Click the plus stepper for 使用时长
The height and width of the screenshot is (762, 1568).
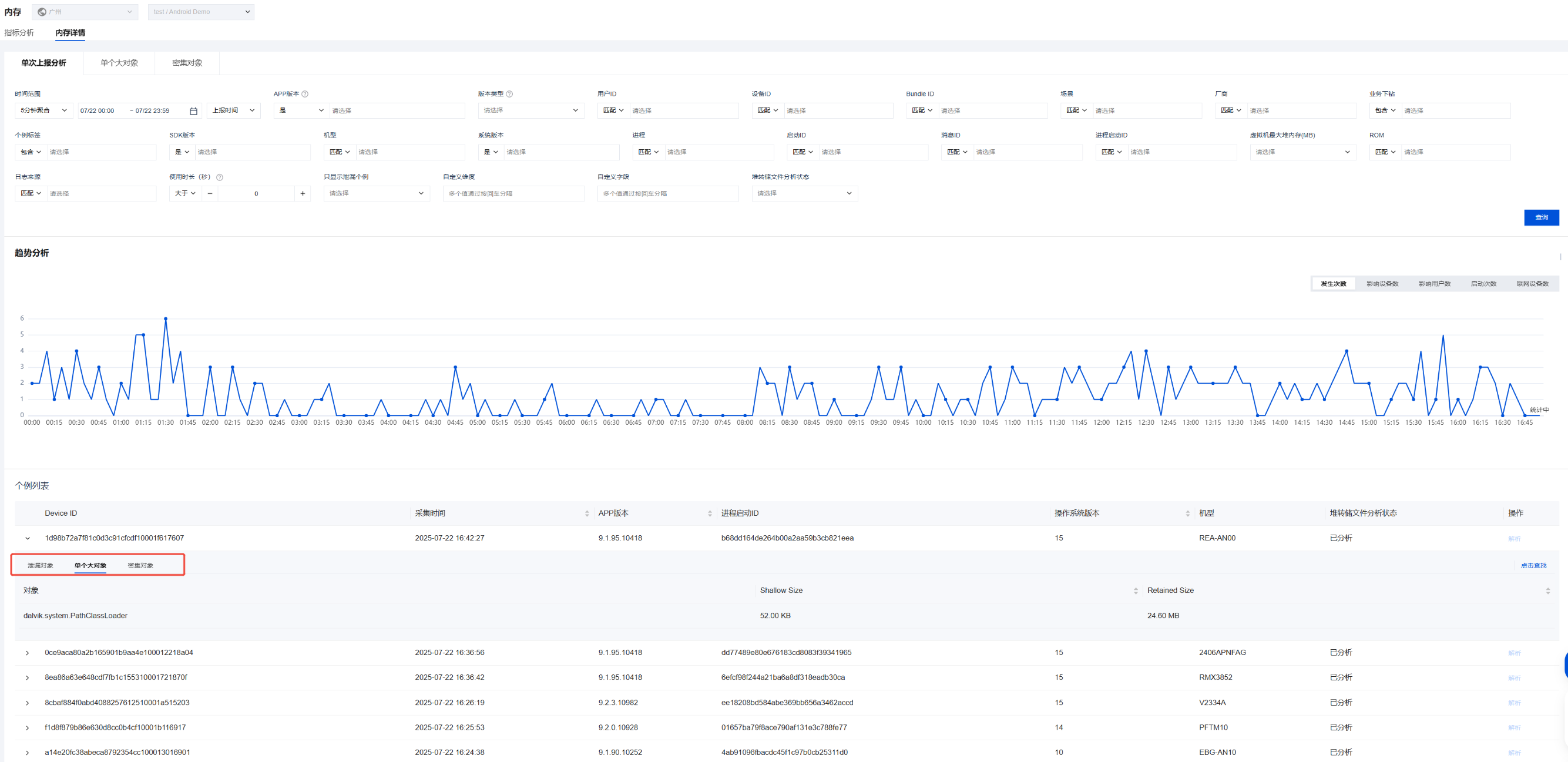[x=303, y=193]
